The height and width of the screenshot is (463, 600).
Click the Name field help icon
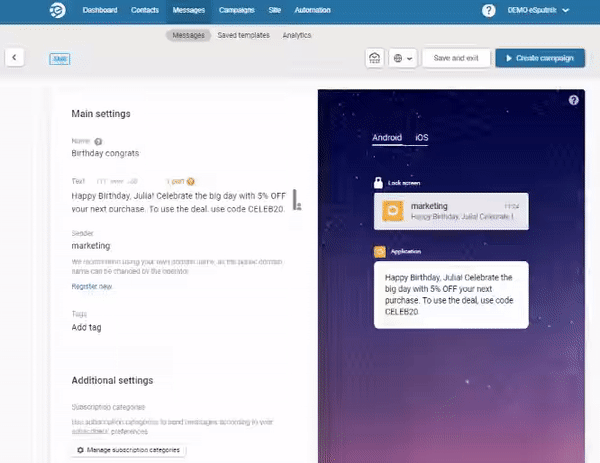pos(98,141)
